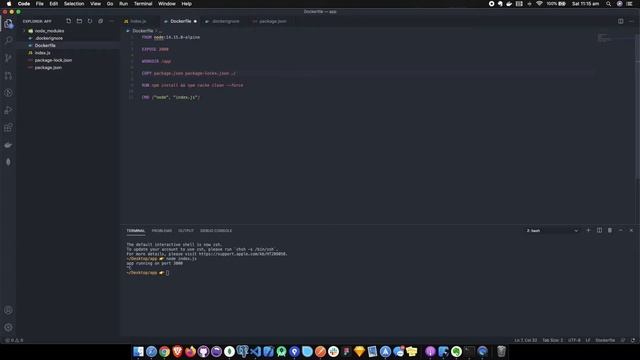Collapse all folders in Explorer

click(x=100, y=21)
